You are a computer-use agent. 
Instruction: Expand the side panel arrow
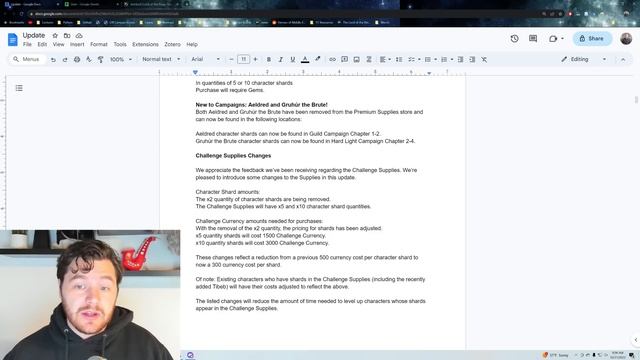pyautogui.click(x=636, y=340)
